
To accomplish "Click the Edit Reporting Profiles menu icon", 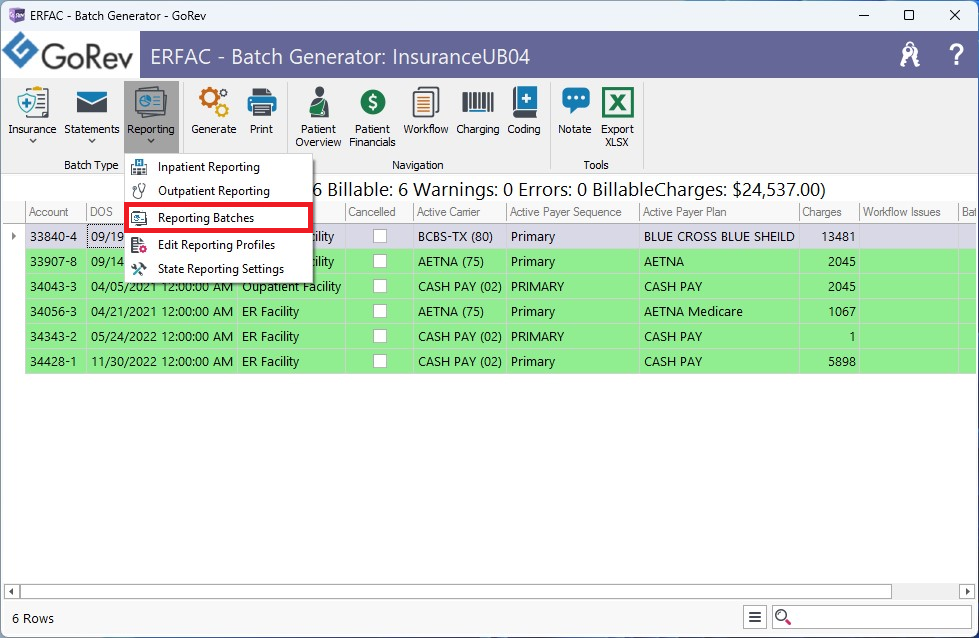I will point(139,245).
